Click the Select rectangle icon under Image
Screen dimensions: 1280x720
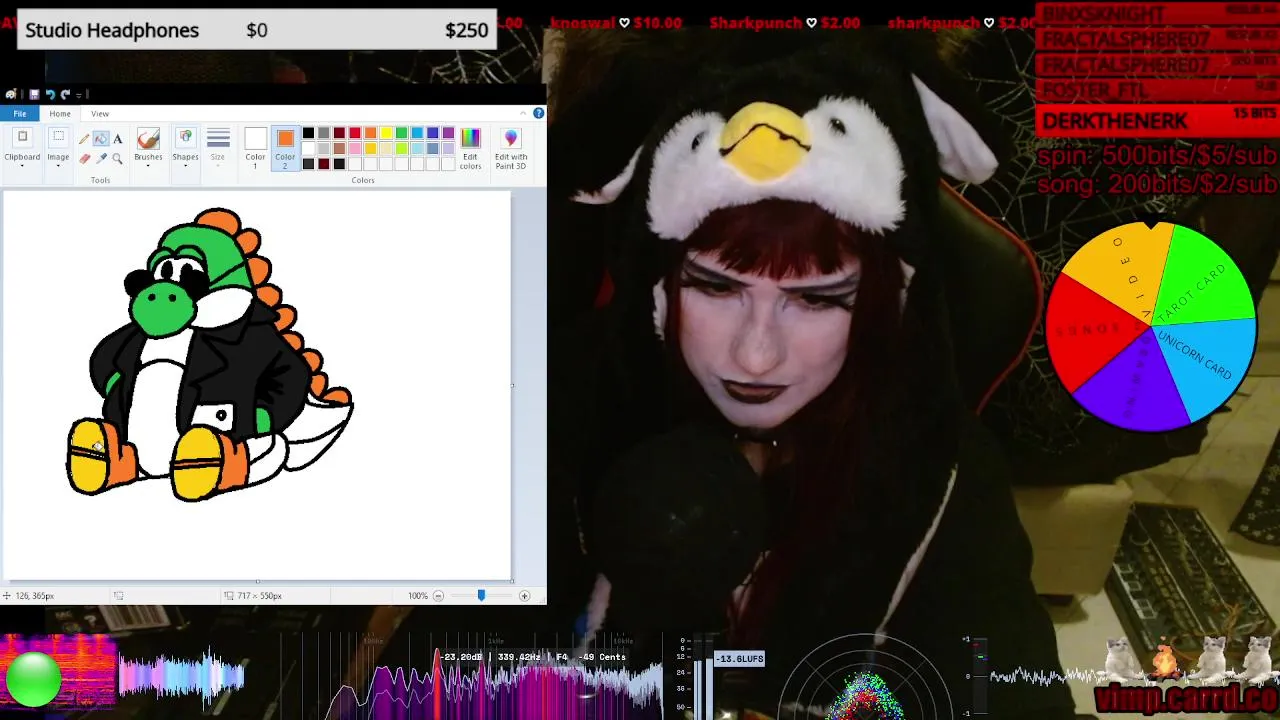(x=58, y=136)
